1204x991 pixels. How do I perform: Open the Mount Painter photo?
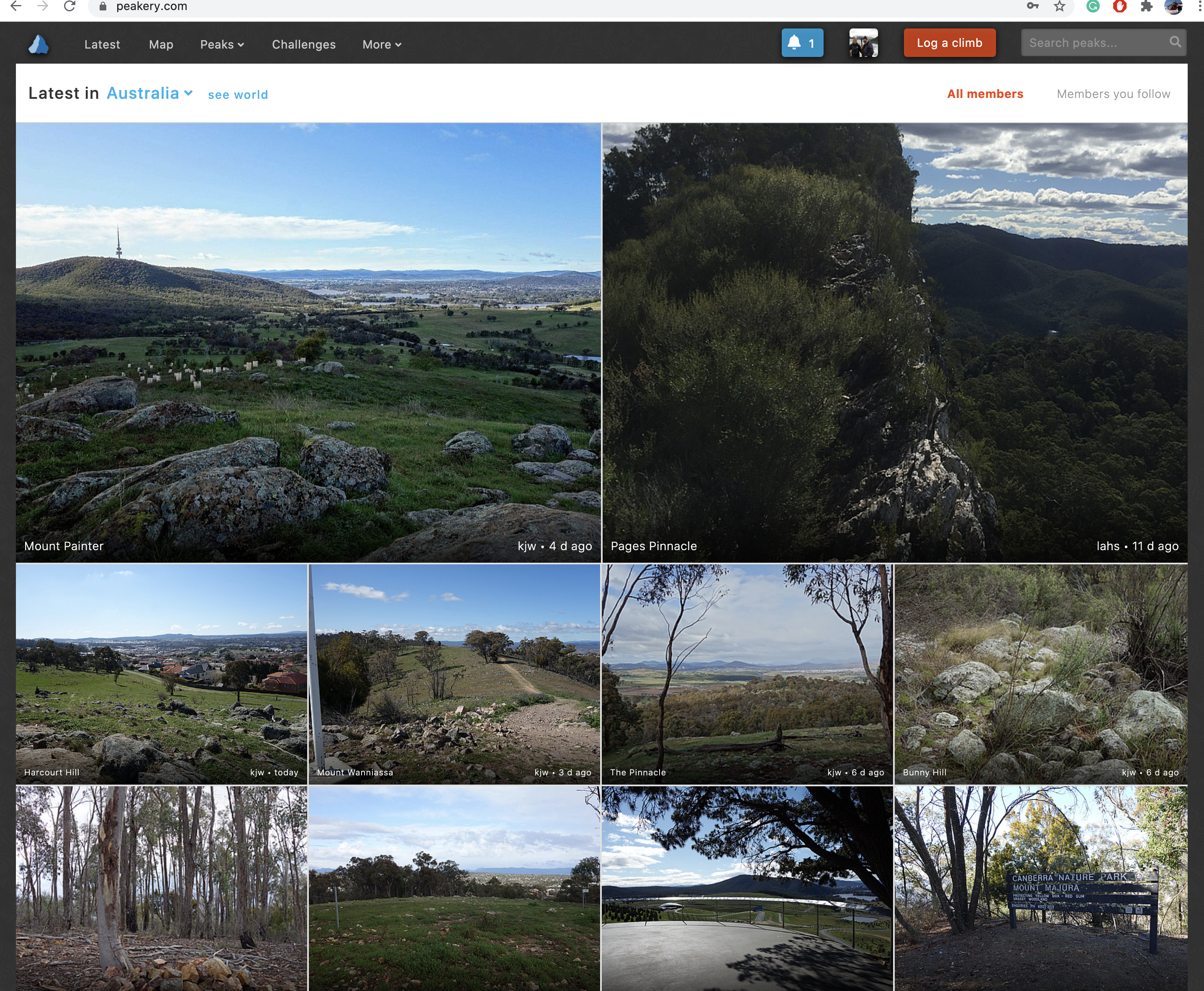[308, 342]
